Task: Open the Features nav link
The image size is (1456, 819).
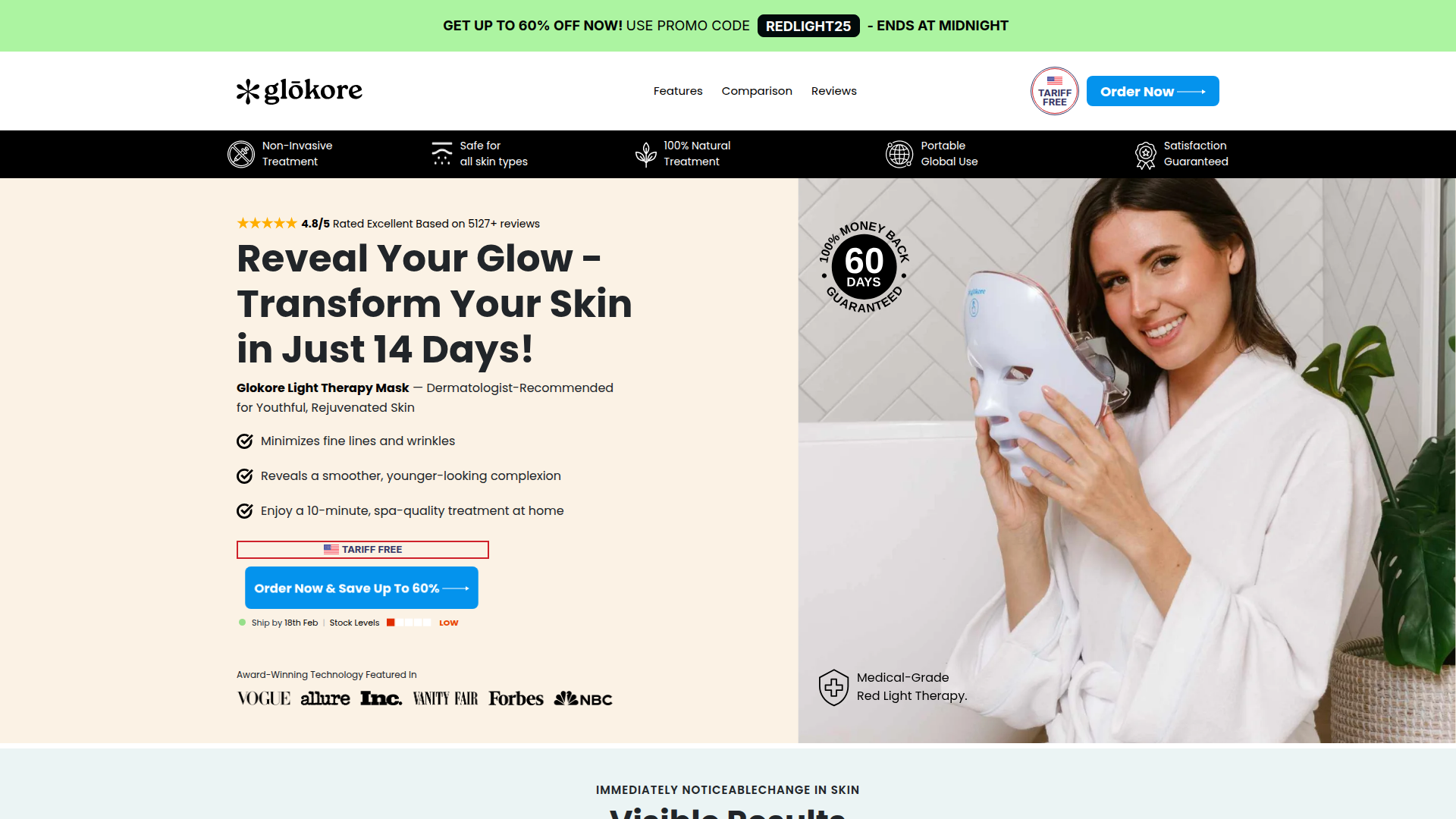Action: [678, 91]
